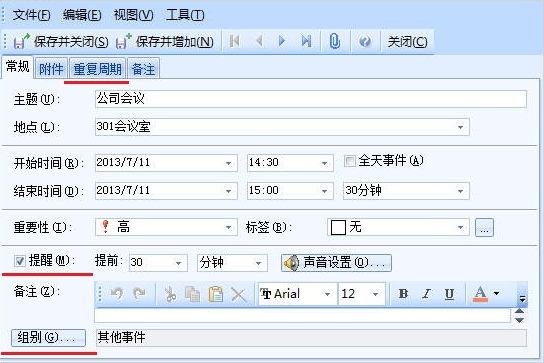Click the scissors cut icon

(x=170, y=294)
